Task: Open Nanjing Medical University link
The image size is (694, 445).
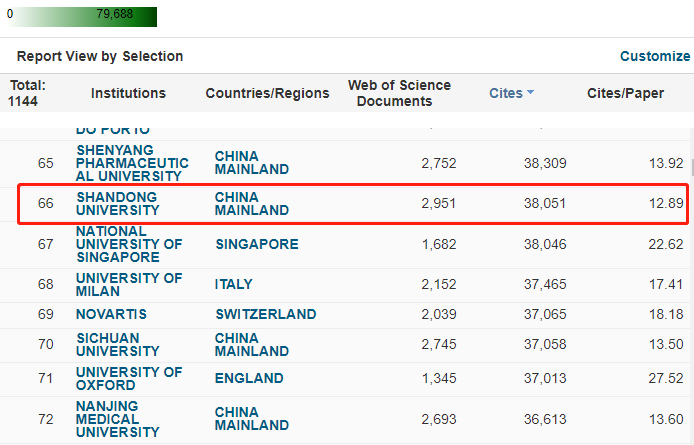Action: pyautogui.click(x=118, y=419)
